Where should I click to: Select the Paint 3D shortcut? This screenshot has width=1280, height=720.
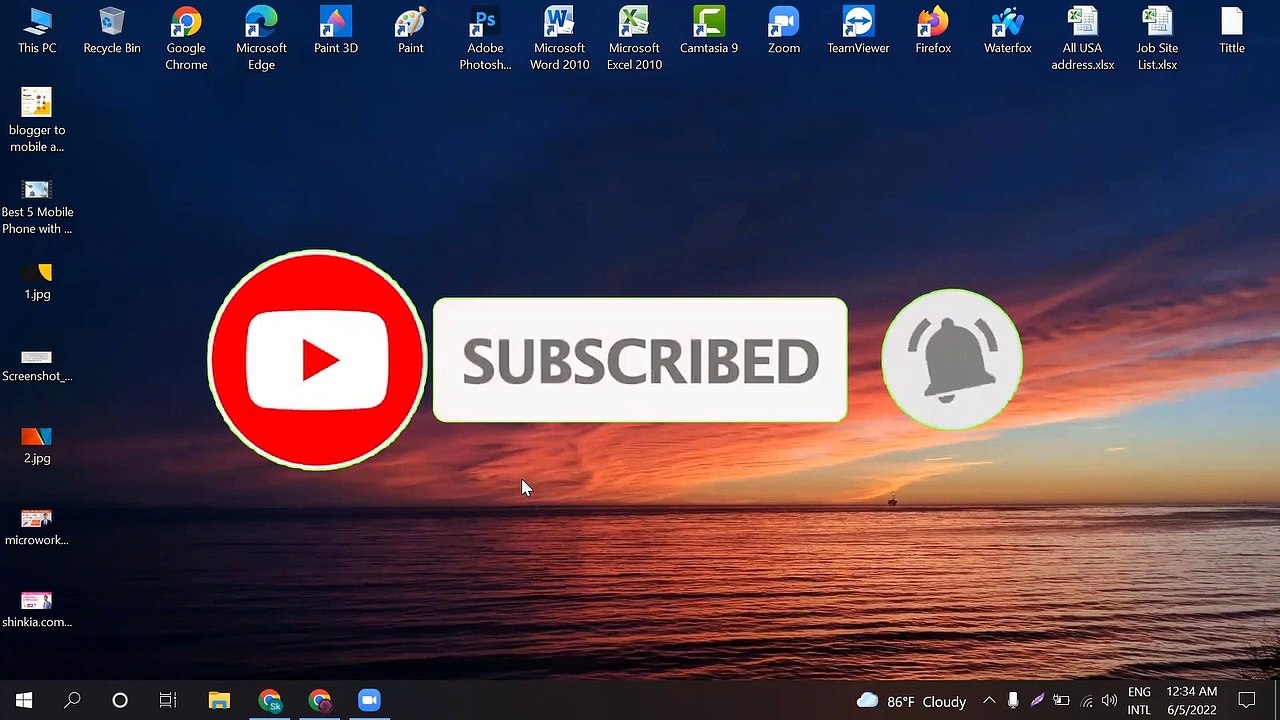[x=336, y=31]
